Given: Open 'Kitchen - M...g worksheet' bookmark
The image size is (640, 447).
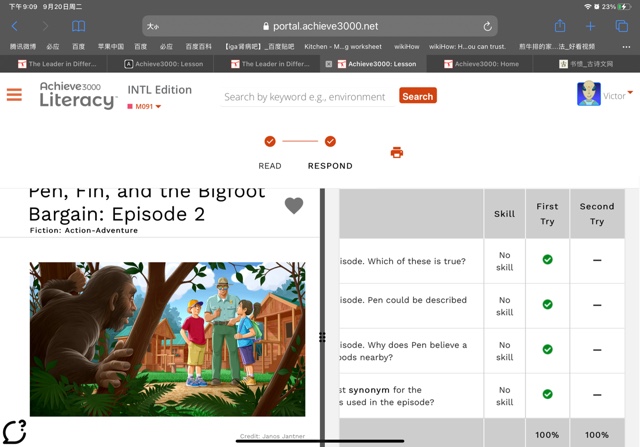Looking at the screenshot, I should (x=343, y=47).
